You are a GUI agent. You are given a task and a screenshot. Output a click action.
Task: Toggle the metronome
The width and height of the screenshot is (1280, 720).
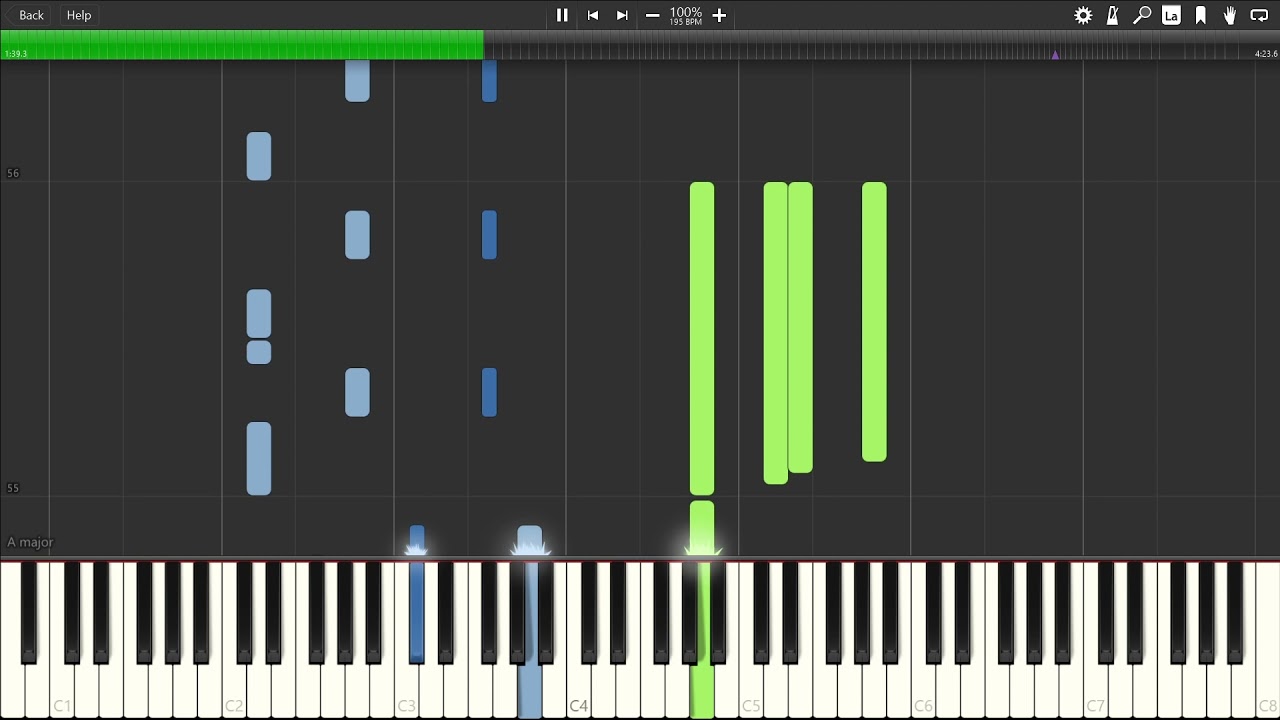point(1112,15)
